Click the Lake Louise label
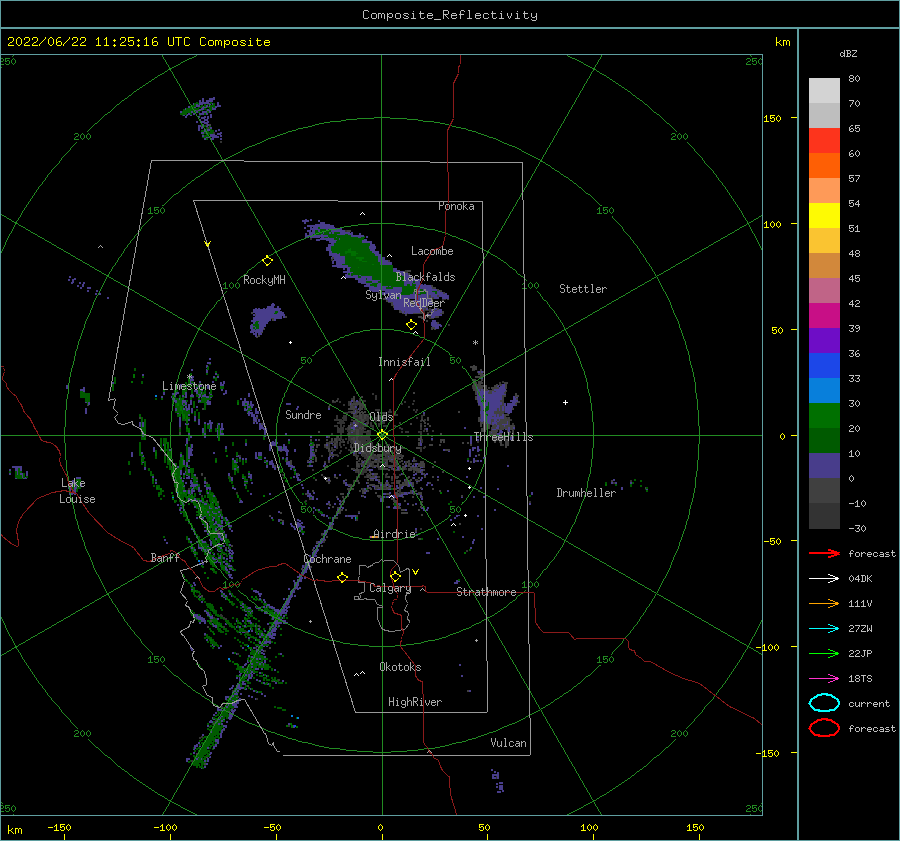Viewport: 900px width, 841px height. coord(77,491)
